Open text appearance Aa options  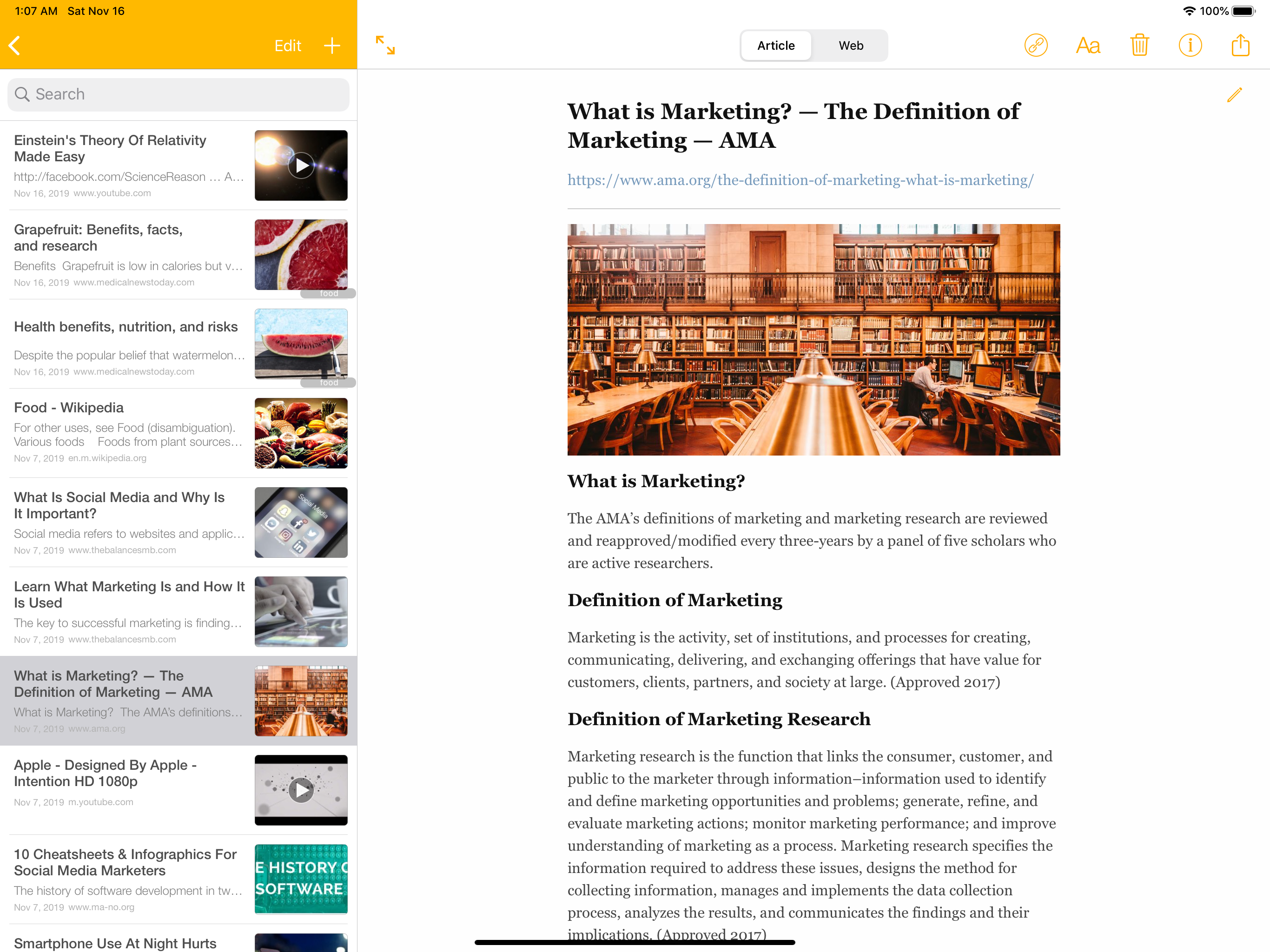point(1087,46)
